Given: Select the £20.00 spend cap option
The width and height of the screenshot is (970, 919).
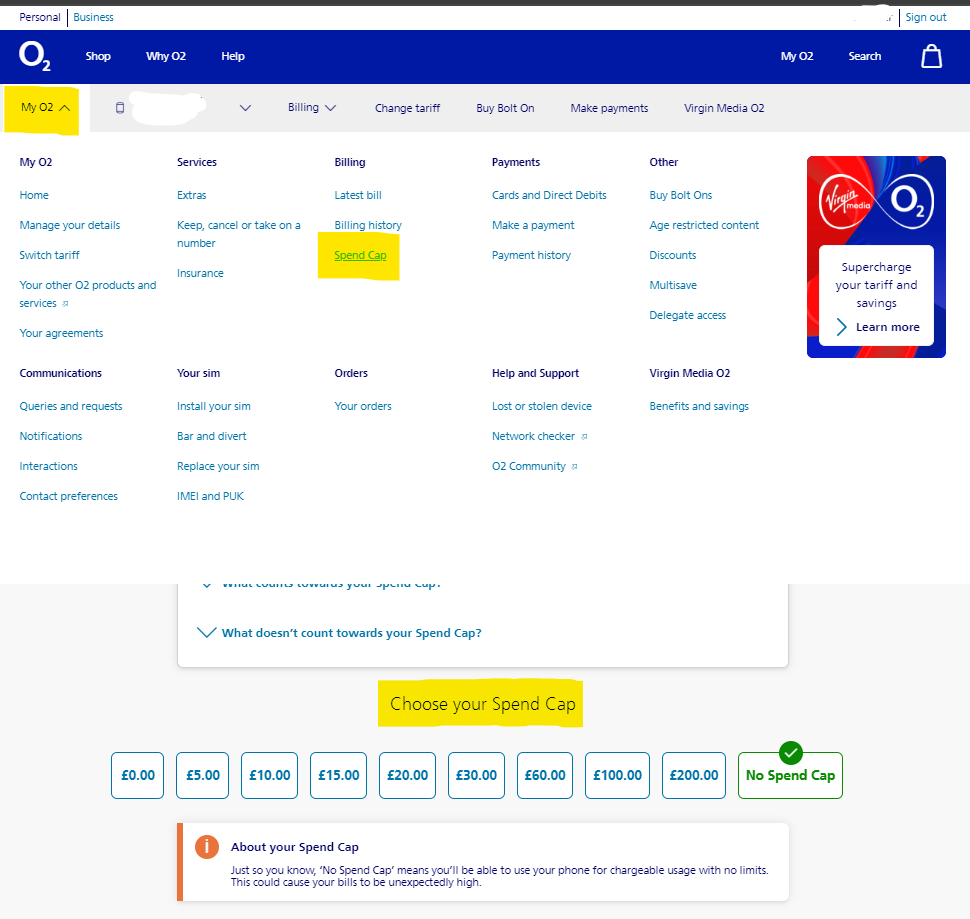Looking at the screenshot, I should click(407, 775).
